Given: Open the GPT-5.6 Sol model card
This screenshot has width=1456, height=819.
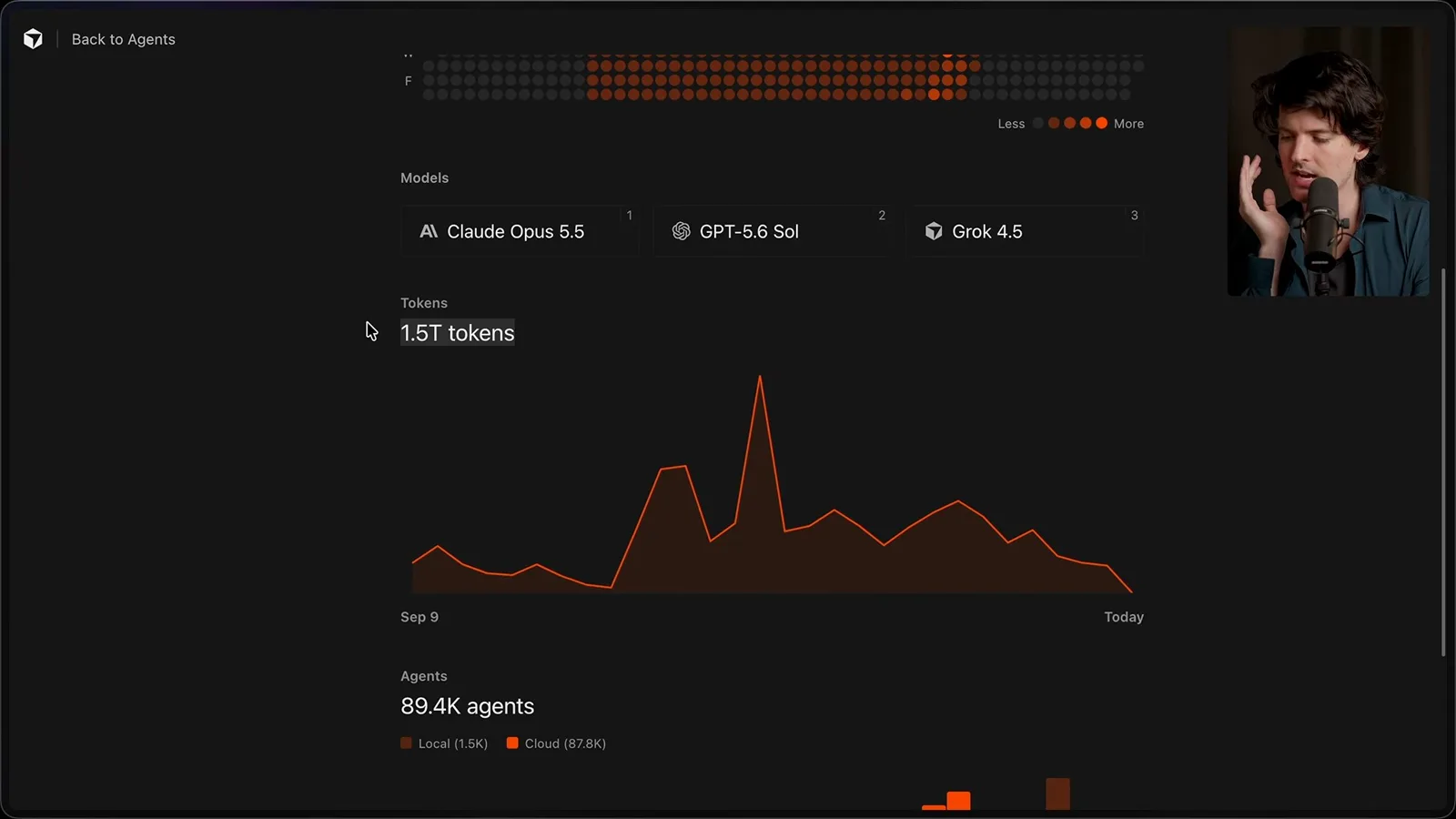Looking at the screenshot, I should pos(772,231).
